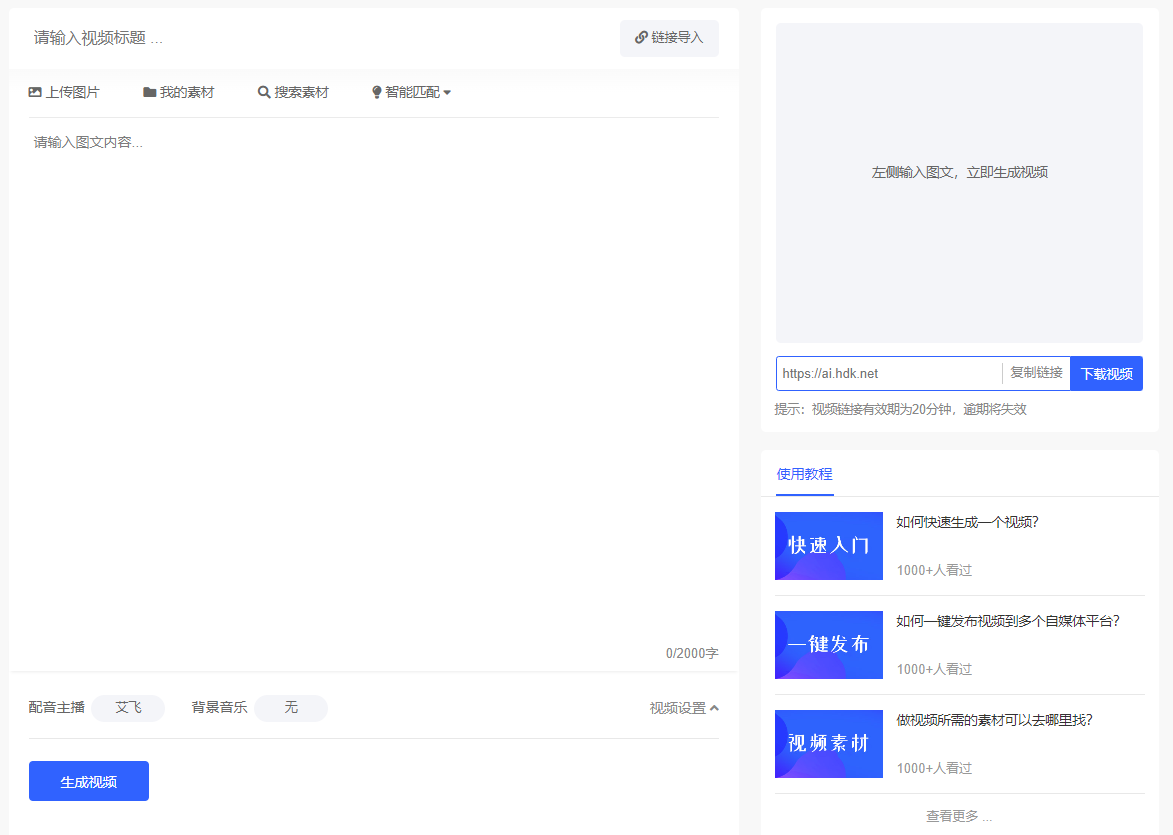Select the 上传图片 image upload icon
Viewport: 1173px width, 835px height.
click(x=33, y=91)
